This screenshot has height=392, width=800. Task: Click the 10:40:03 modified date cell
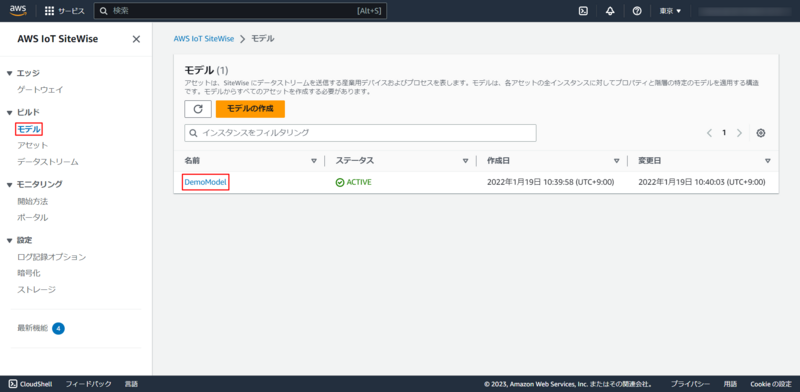click(702, 182)
